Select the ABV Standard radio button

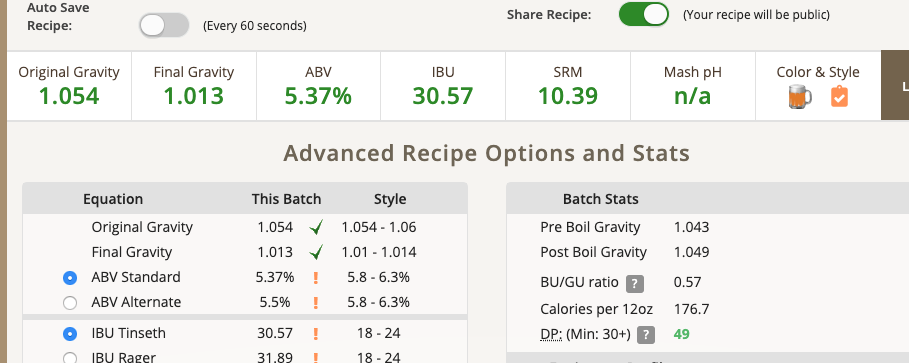coord(70,278)
